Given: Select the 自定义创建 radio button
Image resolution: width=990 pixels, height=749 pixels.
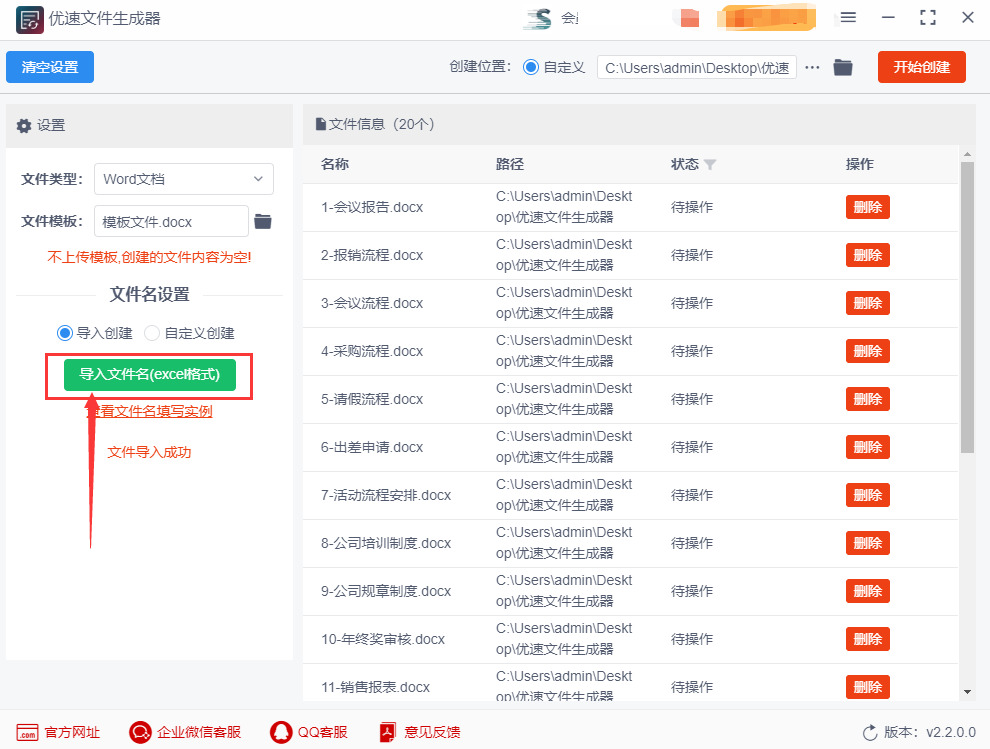Looking at the screenshot, I should pyautogui.click(x=152, y=333).
